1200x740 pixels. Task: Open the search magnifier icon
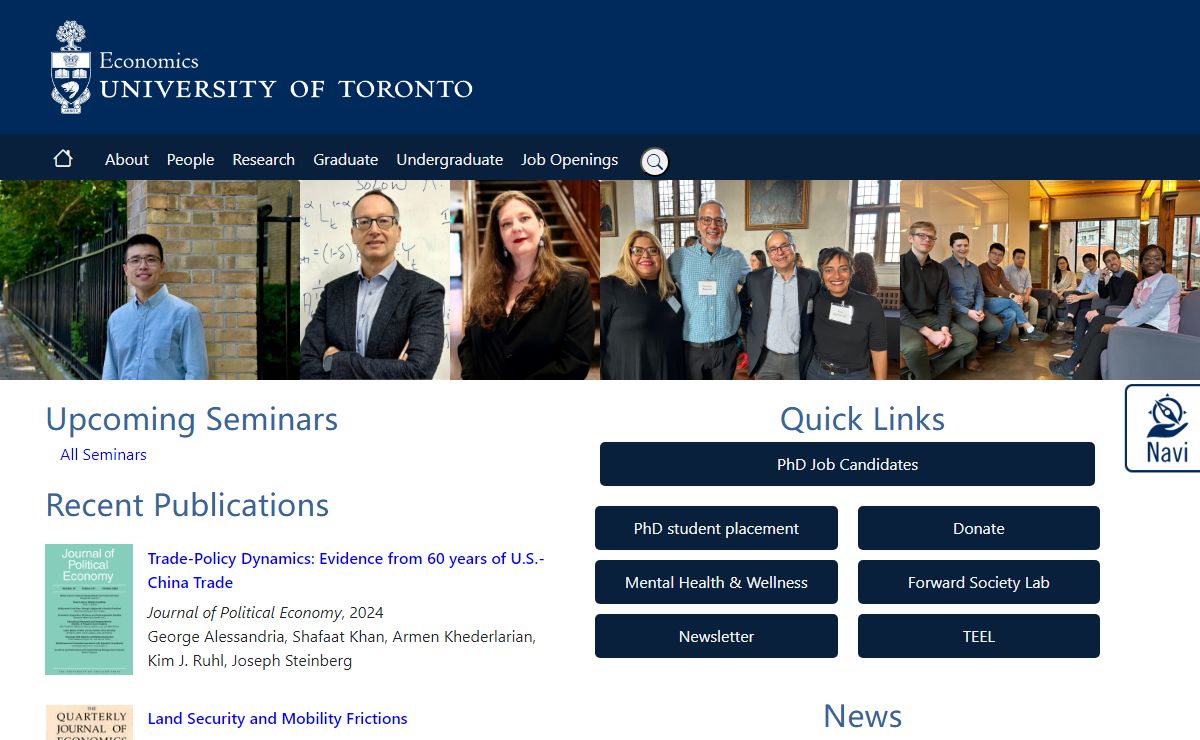pos(654,161)
